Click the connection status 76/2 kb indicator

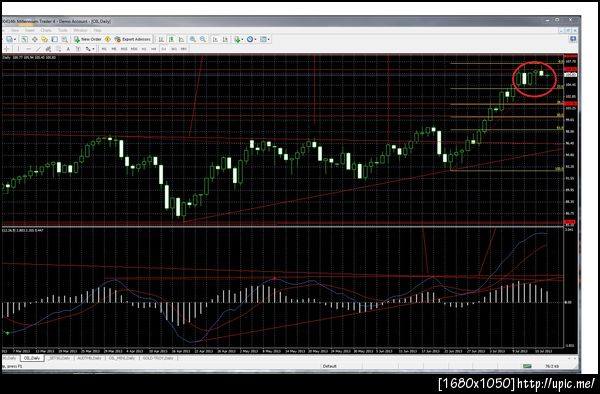point(552,366)
